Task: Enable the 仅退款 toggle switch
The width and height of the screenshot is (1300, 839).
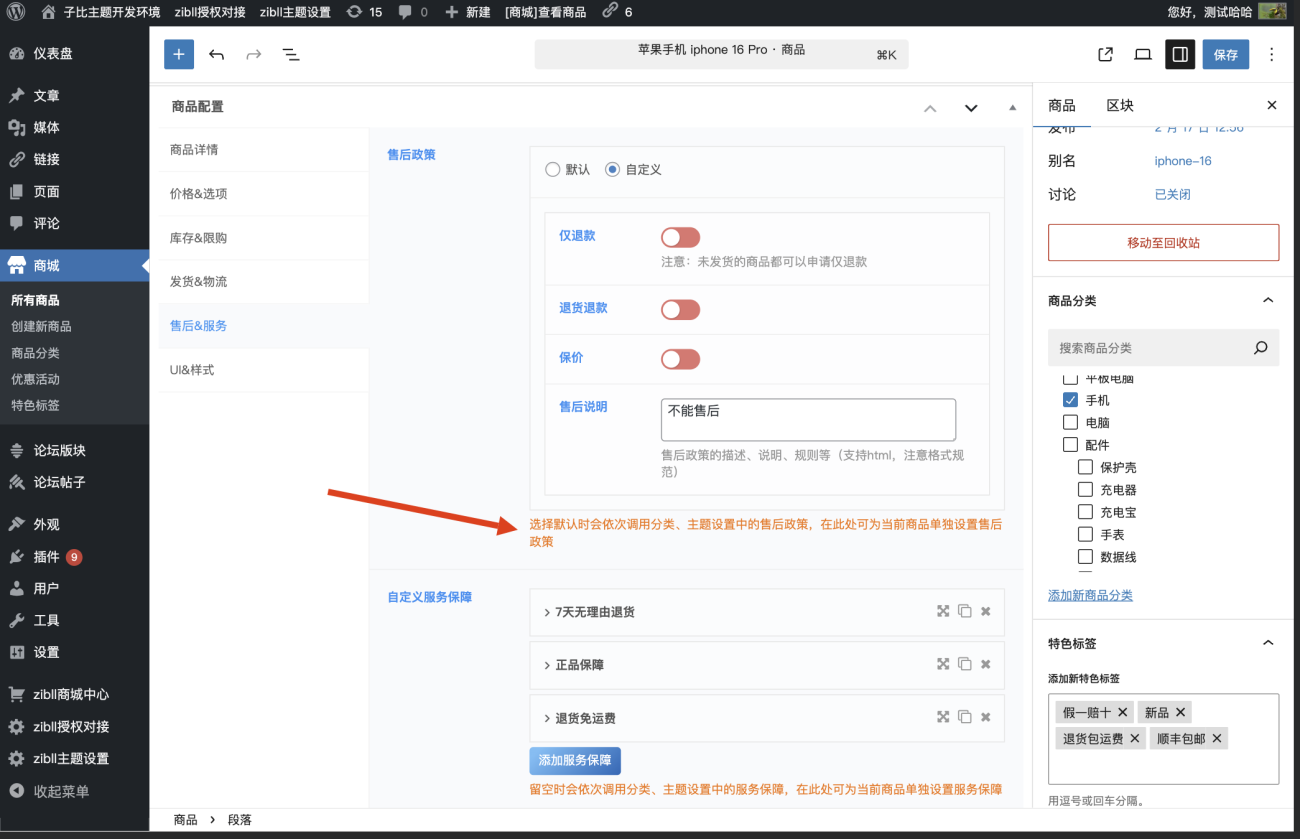Action: tap(680, 237)
